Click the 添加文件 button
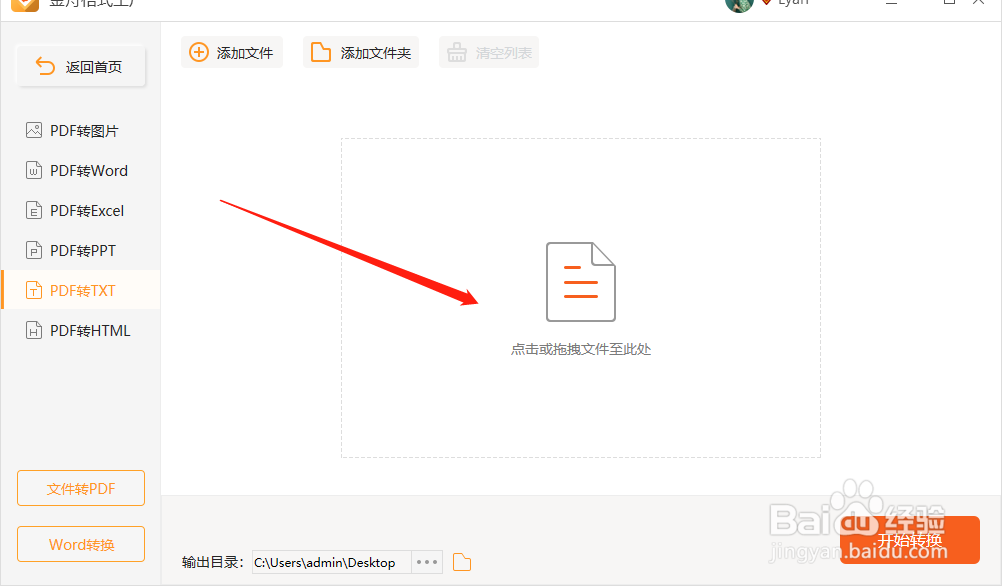The width and height of the screenshot is (1003, 586). [x=232, y=52]
